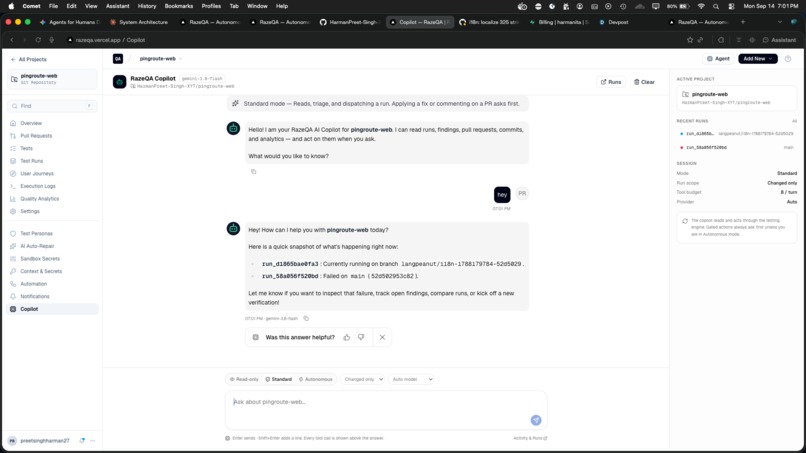Copy the first Copilot greeting message
The width and height of the screenshot is (806, 453).
coord(253,172)
